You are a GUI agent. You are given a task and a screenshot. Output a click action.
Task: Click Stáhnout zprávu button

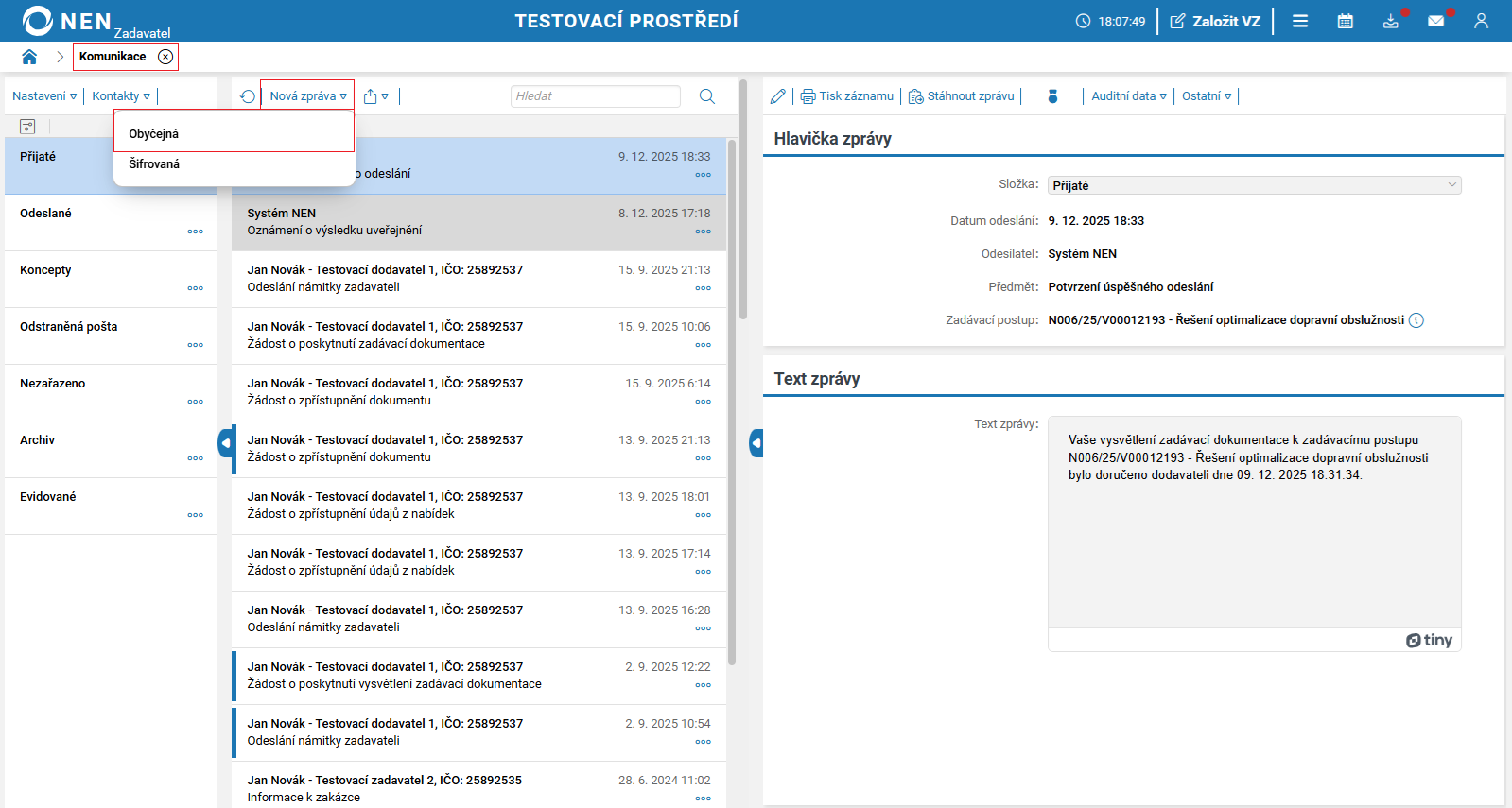point(962,96)
